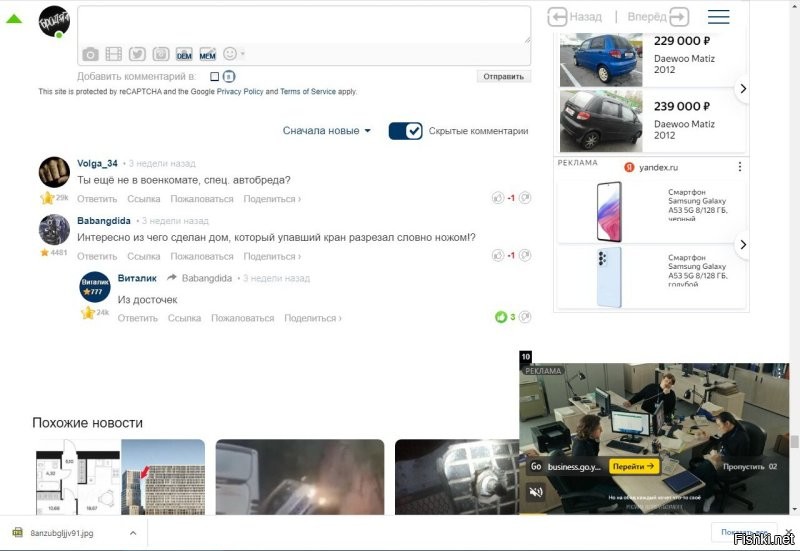Open downloaded file 8anzubgljjv91.jpg
The image size is (800, 551).
[62, 533]
